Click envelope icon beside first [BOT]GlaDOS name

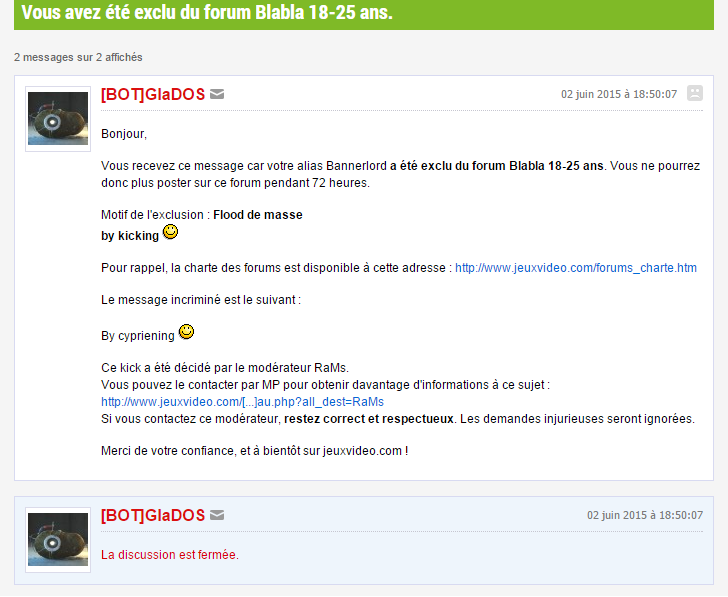click(217, 94)
